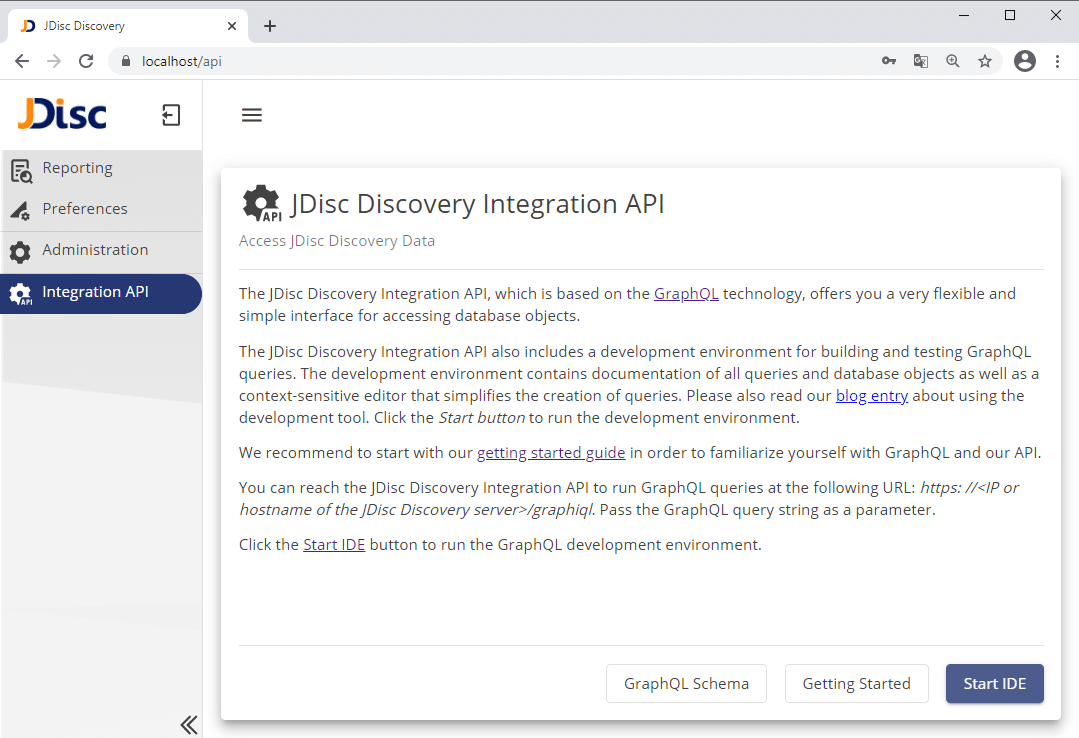Click the Administration gear icon
This screenshot has width=1079, height=738.
(x=20, y=250)
